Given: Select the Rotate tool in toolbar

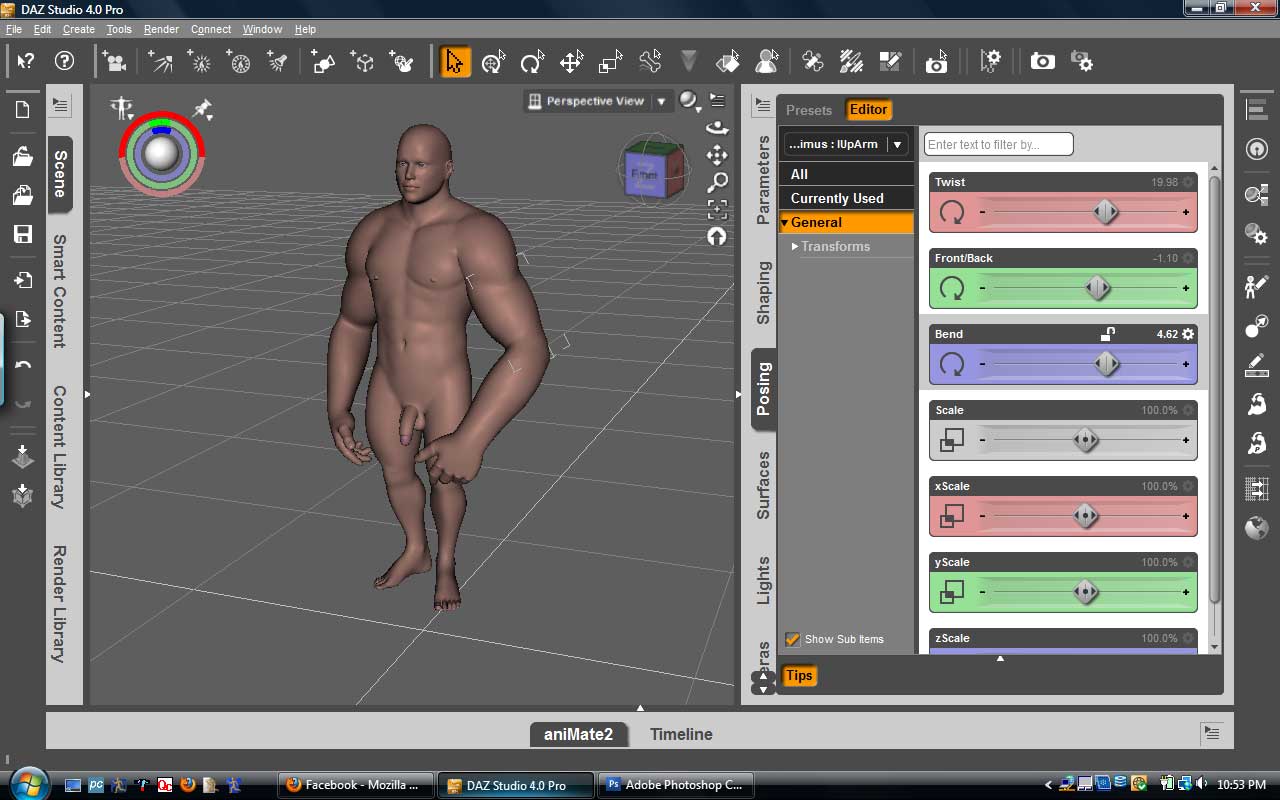Looking at the screenshot, I should point(532,62).
